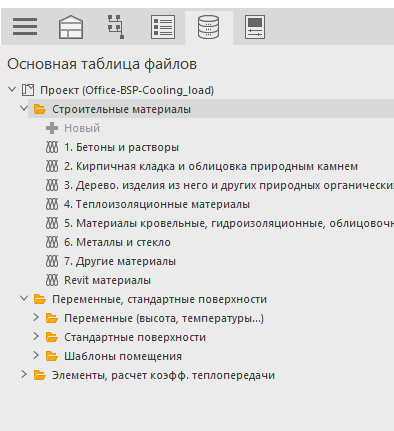Click material icon for Revit материалы

[52, 280]
